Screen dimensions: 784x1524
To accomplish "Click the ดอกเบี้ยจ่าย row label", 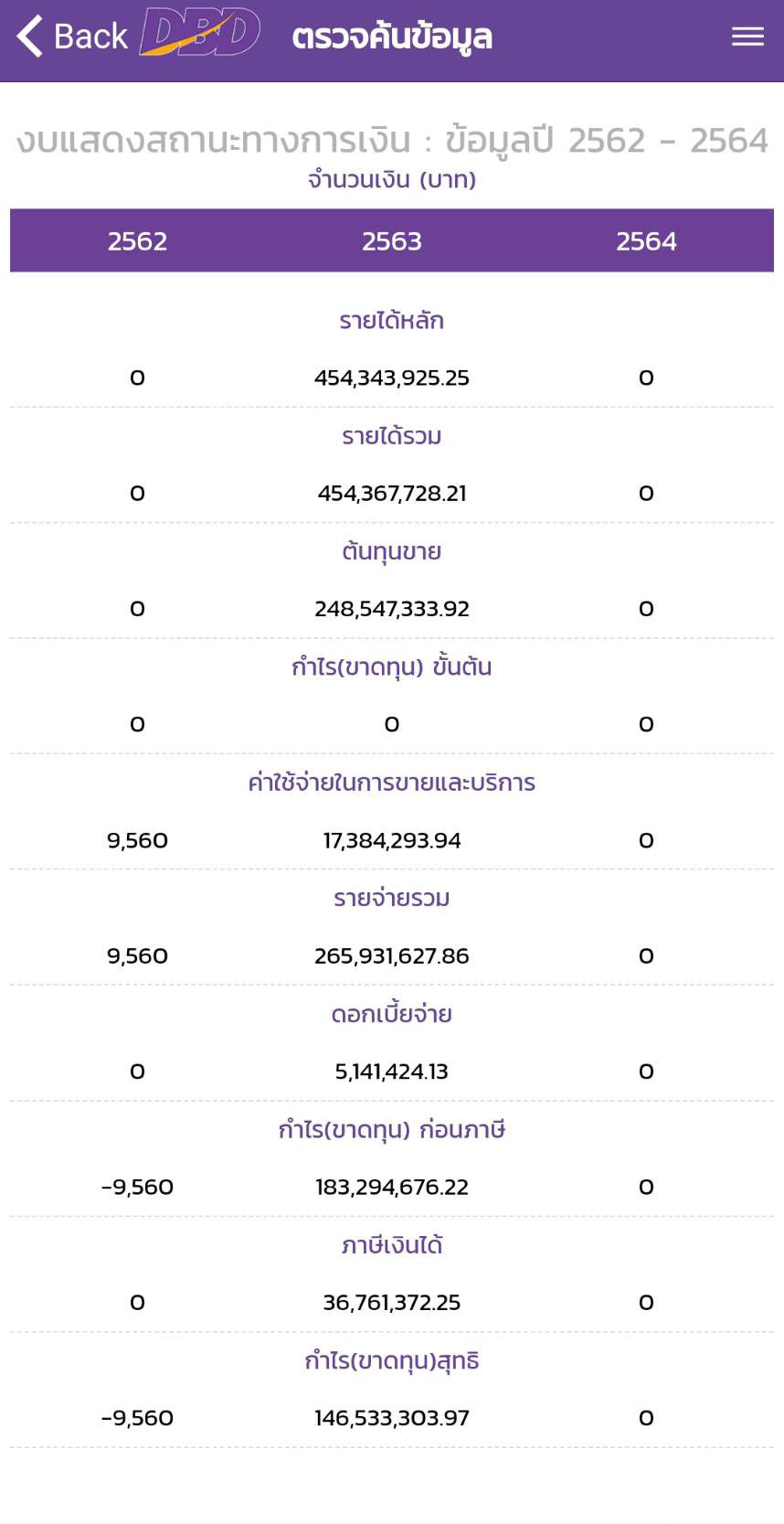I will (x=391, y=1014).
